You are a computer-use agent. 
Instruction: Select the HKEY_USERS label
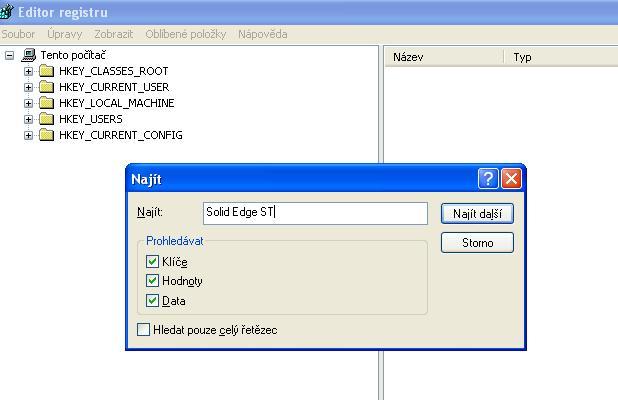(91, 119)
